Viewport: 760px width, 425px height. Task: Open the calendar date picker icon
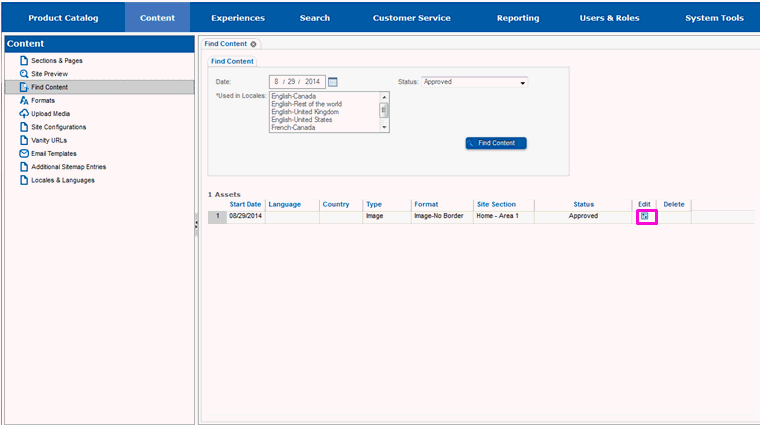coord(332,82)
